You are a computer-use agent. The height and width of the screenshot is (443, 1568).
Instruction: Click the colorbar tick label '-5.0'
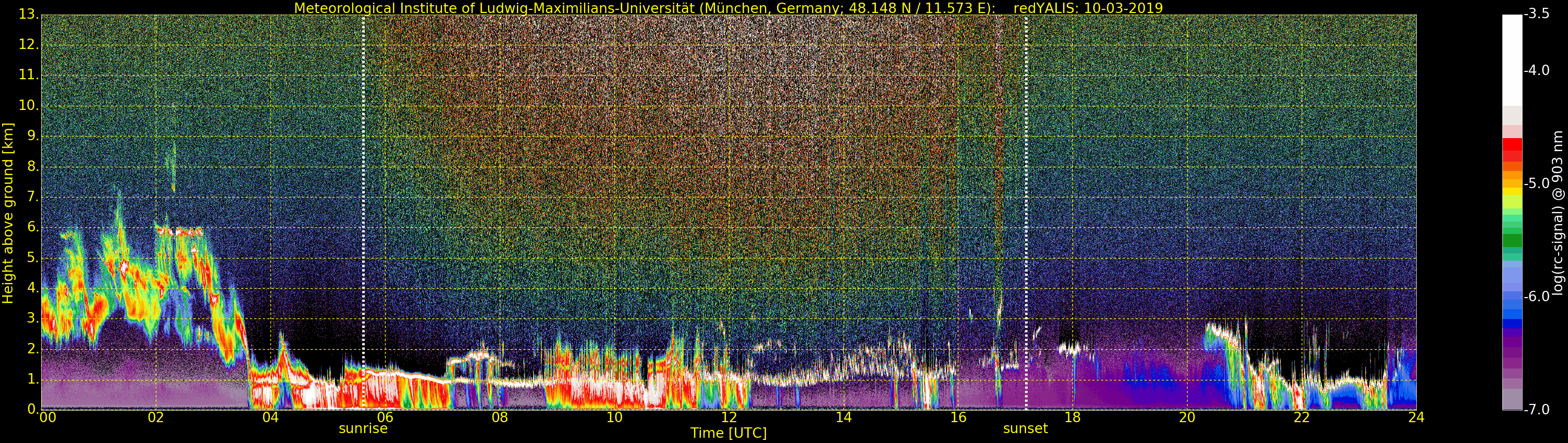tap(1536, 184)
